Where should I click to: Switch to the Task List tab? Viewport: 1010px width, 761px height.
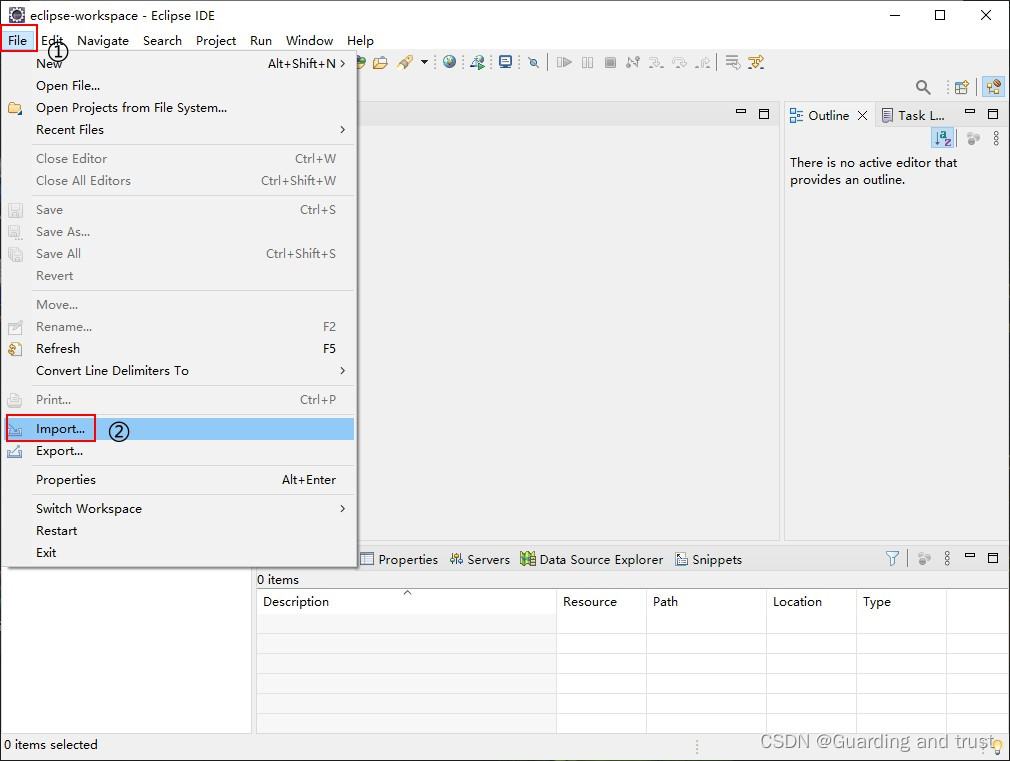tap(913, 115)
